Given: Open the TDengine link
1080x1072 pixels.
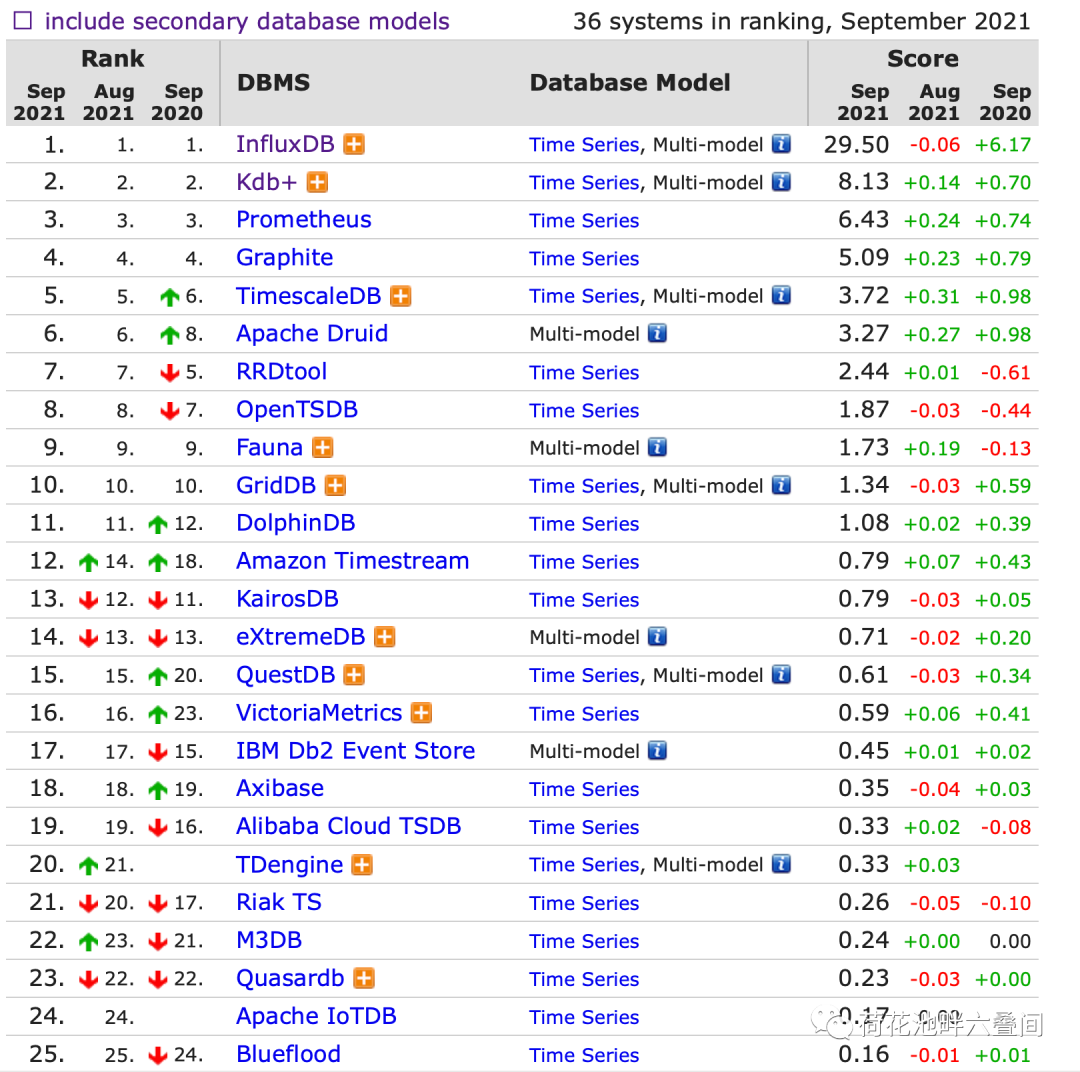Looking at the screenshot, I should coord(289,865).
